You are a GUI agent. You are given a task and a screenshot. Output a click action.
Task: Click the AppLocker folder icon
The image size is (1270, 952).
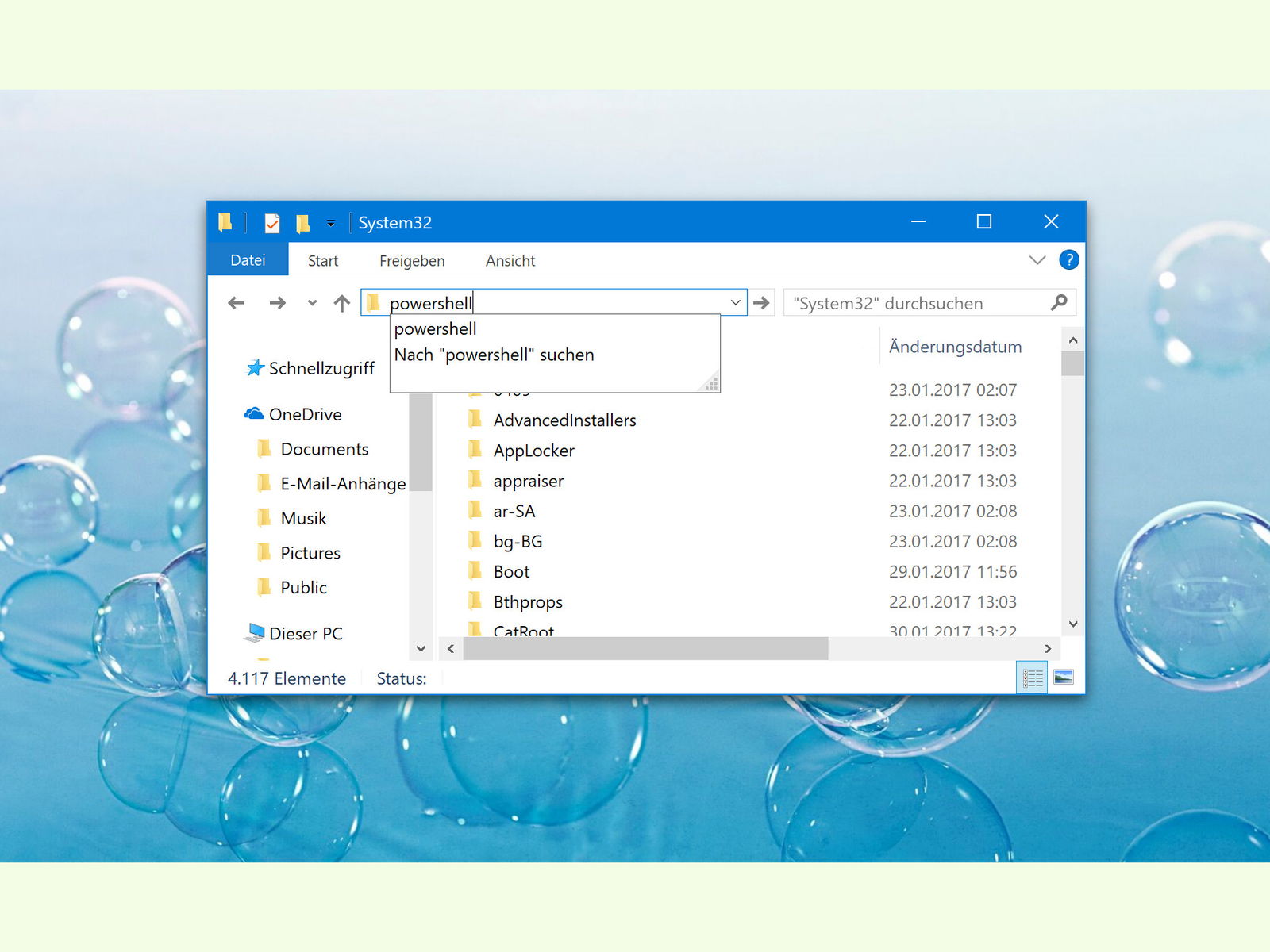coord(475,450)
